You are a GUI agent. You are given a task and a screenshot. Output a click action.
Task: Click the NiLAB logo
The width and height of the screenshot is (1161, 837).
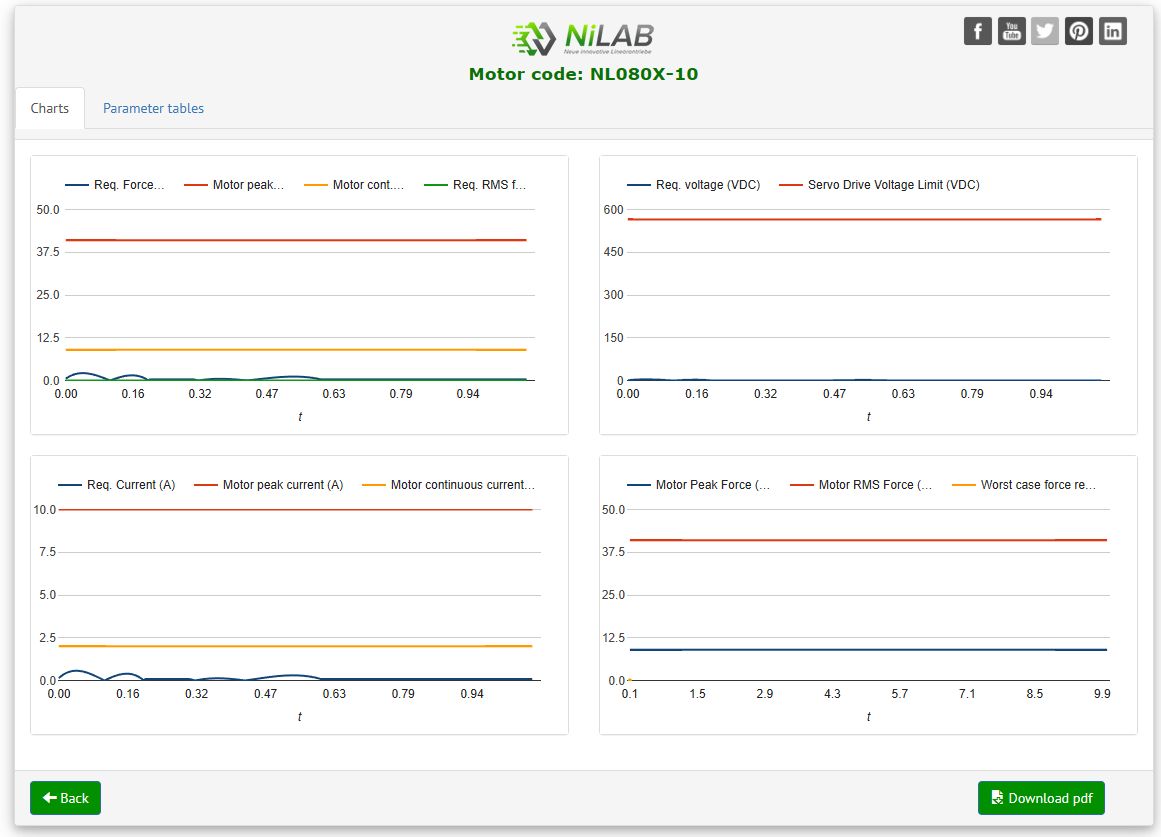pyautogui.click(x=583, y=39)
